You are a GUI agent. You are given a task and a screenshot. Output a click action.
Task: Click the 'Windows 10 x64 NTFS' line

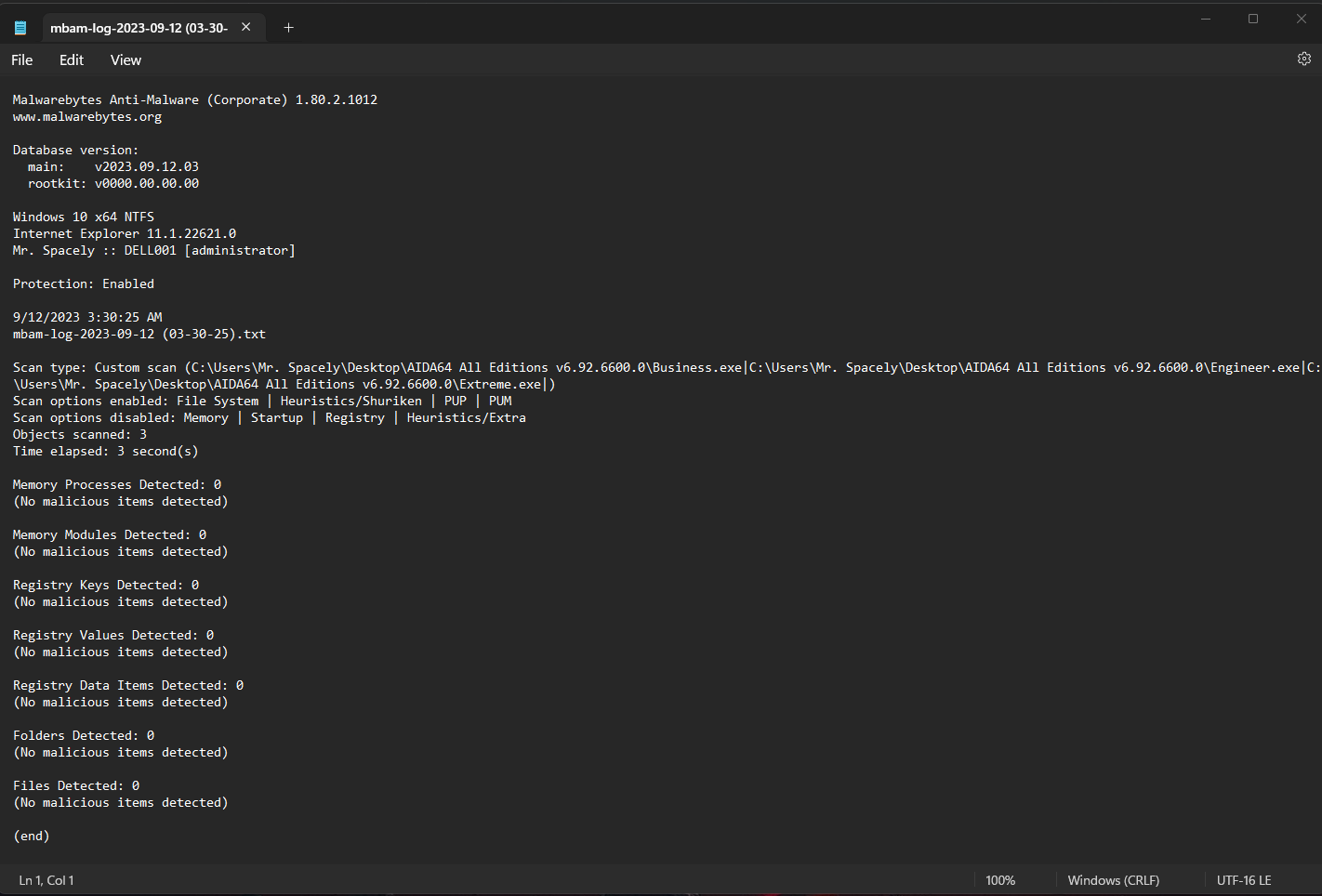click(x=84, y=217)
